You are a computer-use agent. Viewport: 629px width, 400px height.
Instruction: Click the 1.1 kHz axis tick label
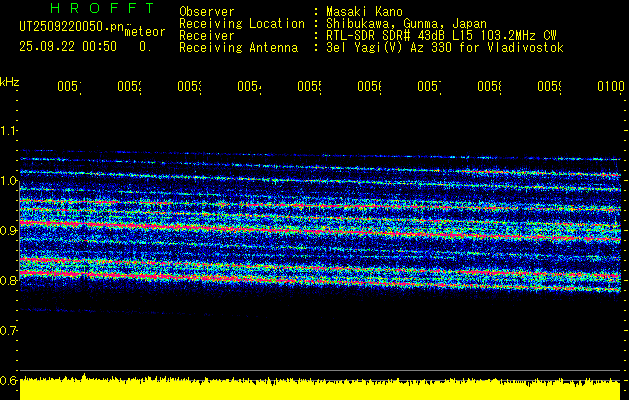click(8, 130)
